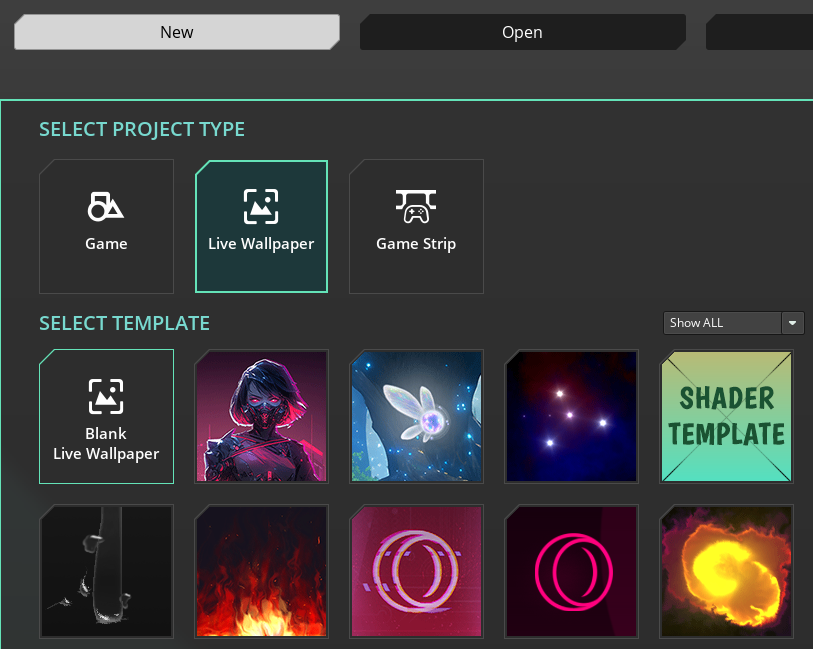Select the Live Wallpaper project type icon
813x649 pixels.
261,225
